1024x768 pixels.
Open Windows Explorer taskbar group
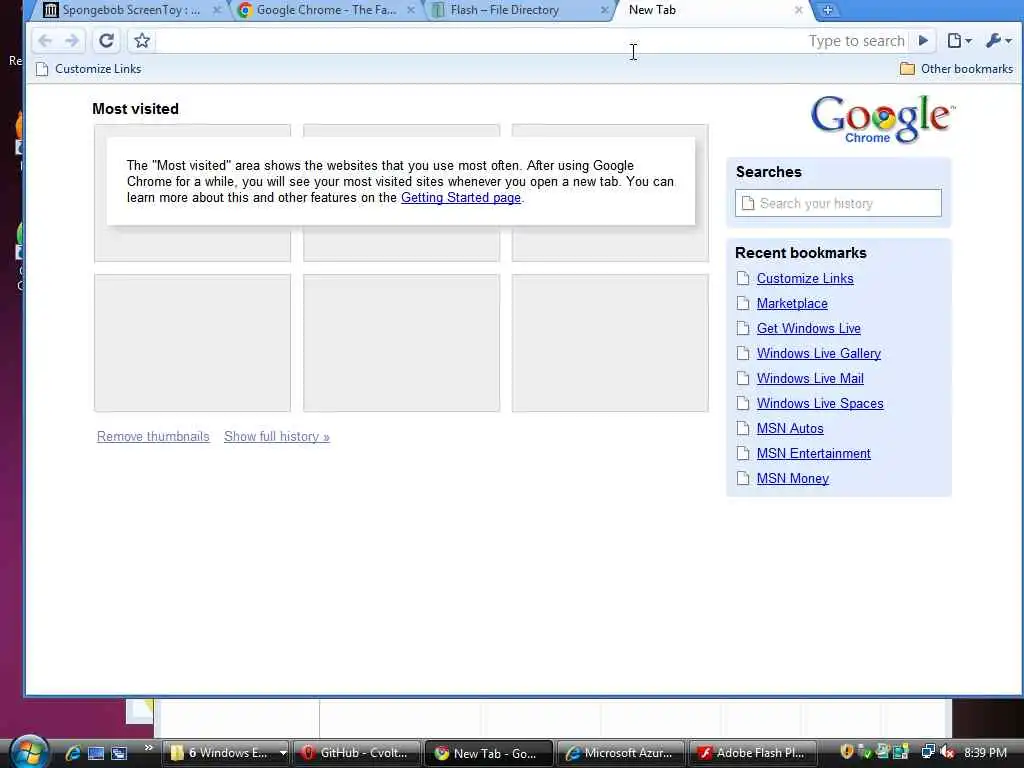[225, 753]
